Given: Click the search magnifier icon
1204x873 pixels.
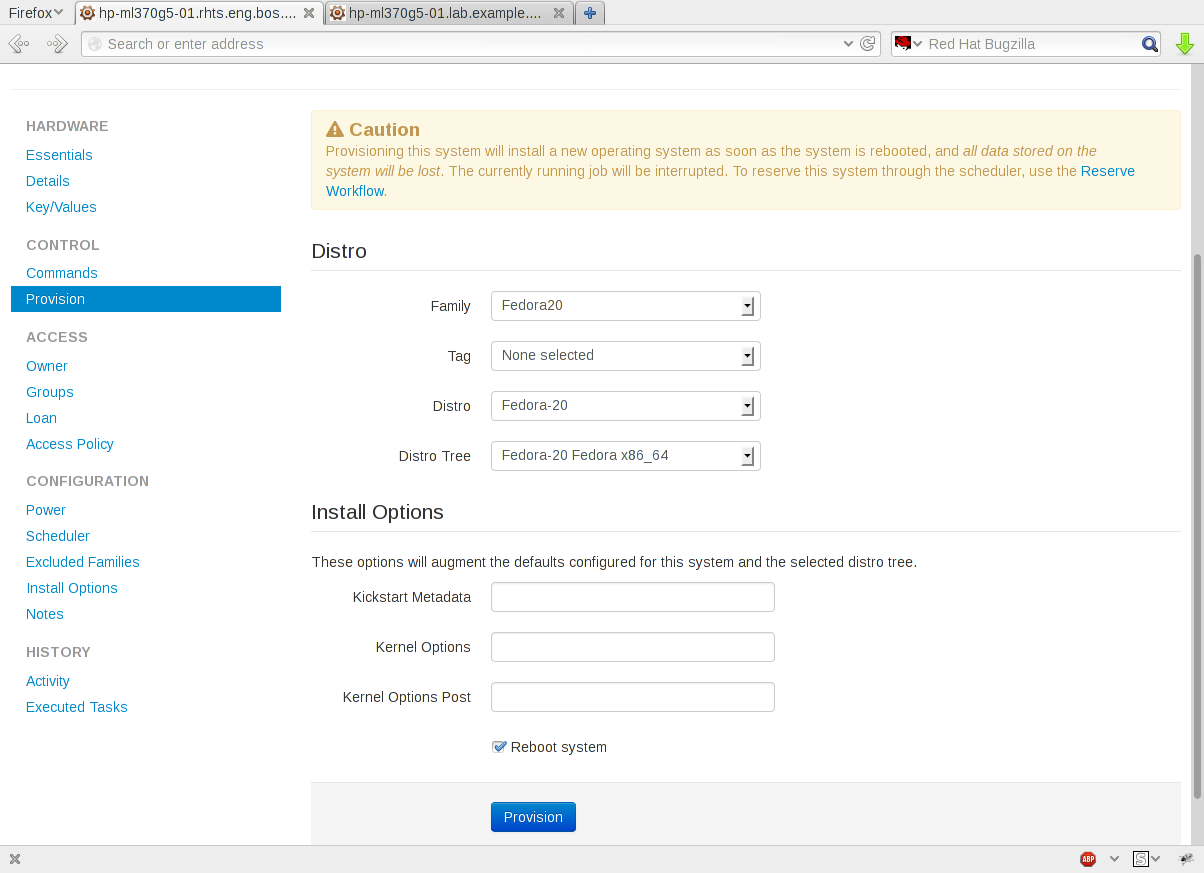Looking at the screenshot, I should [x=1150, y=44].
